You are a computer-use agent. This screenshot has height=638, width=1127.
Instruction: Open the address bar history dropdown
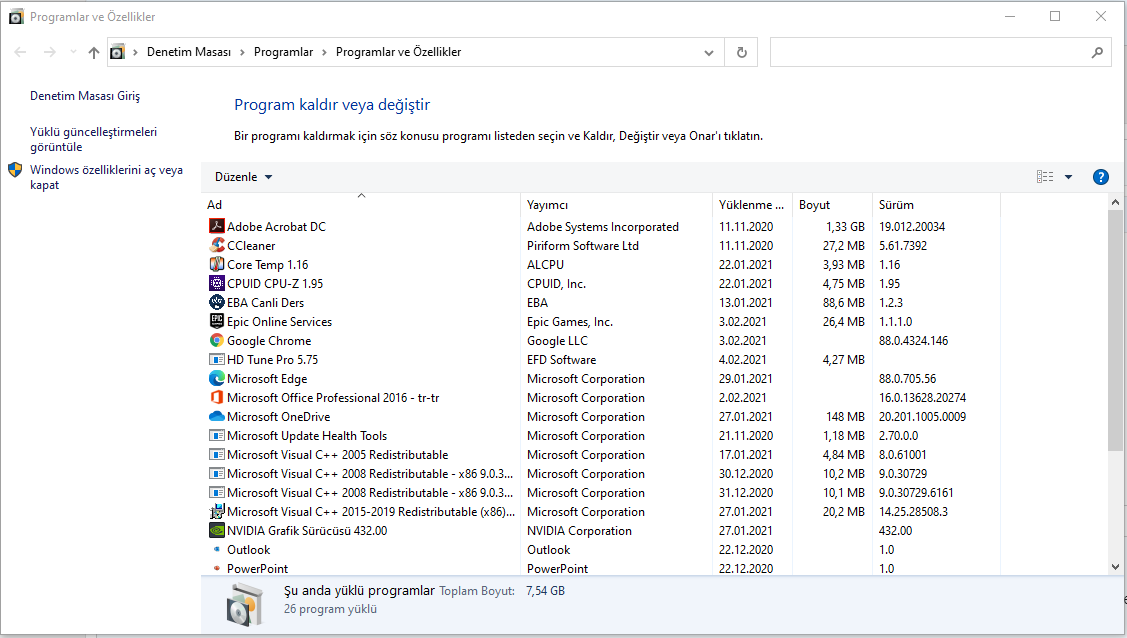709,52
